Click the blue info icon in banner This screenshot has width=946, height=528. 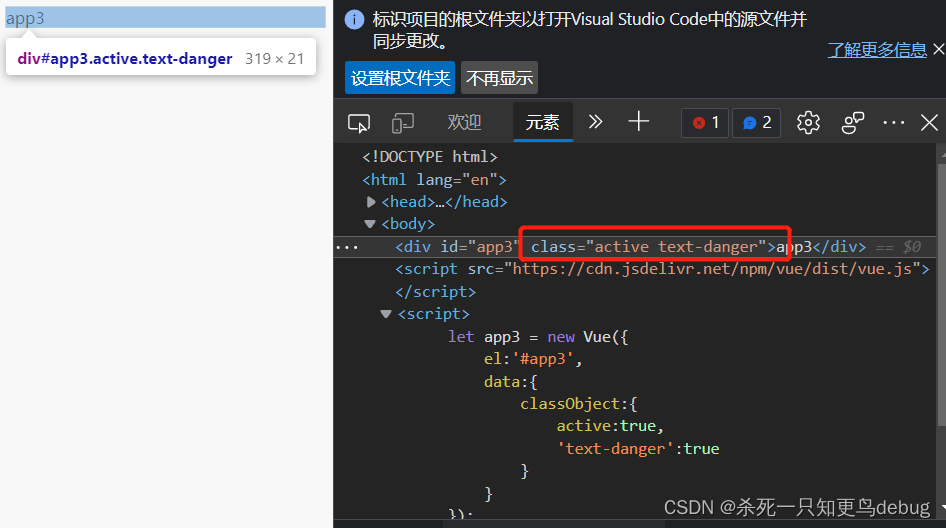(354, 20)
